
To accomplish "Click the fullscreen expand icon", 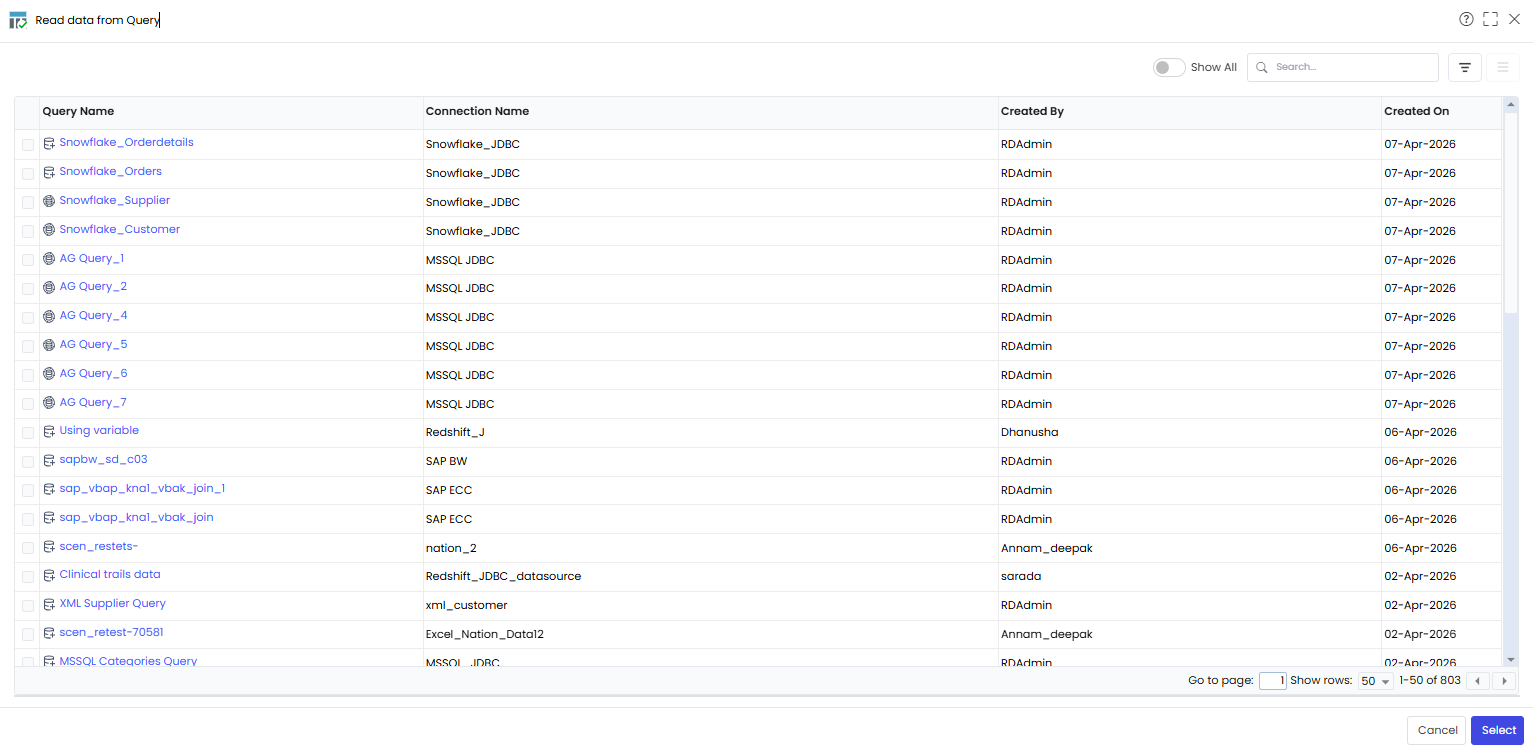I will click(x=1490, y=19).
